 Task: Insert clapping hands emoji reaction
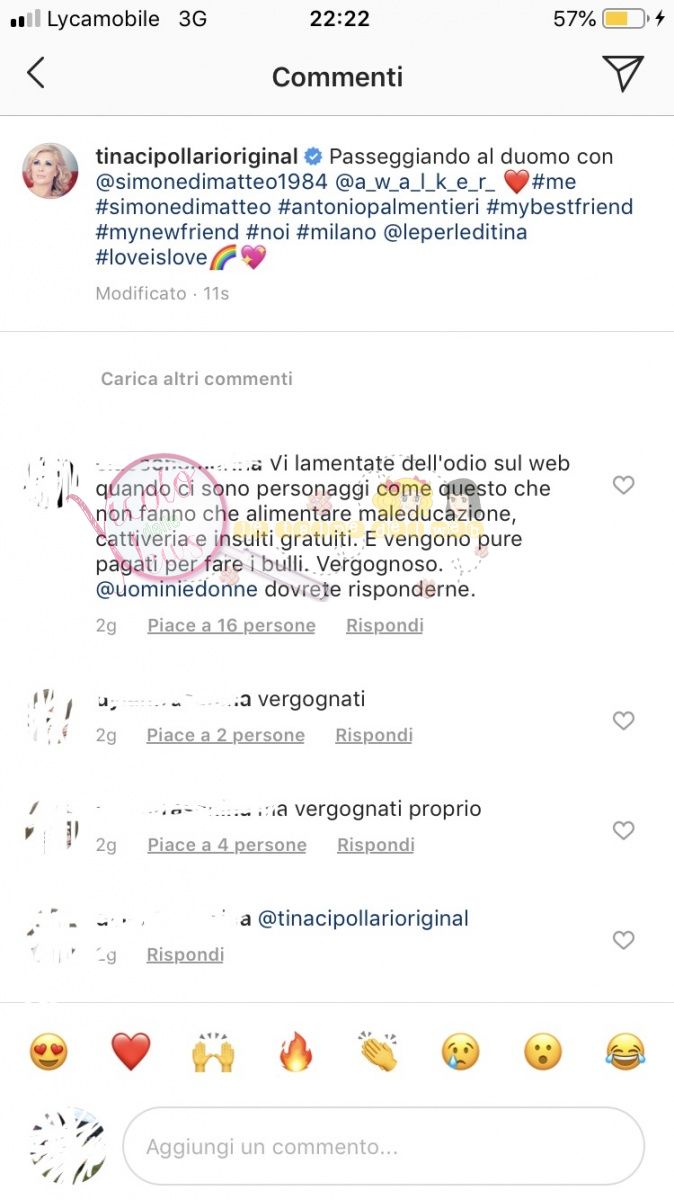(x=378, y=1052)
